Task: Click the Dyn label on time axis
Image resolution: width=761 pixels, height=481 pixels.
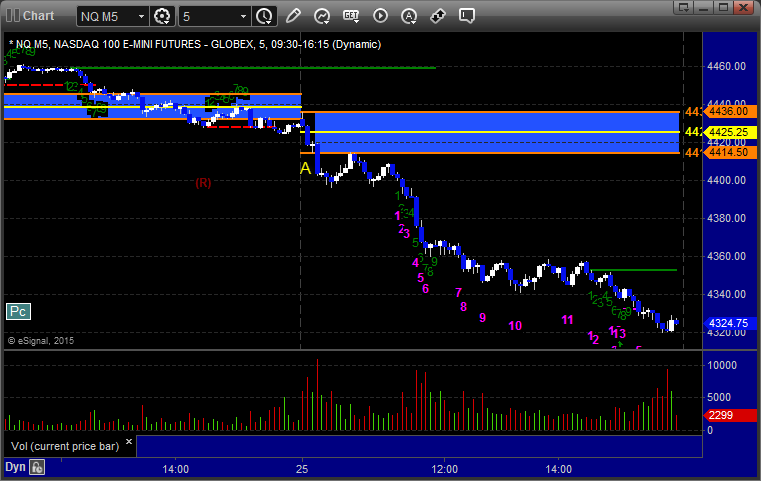Action: [15, 467]
